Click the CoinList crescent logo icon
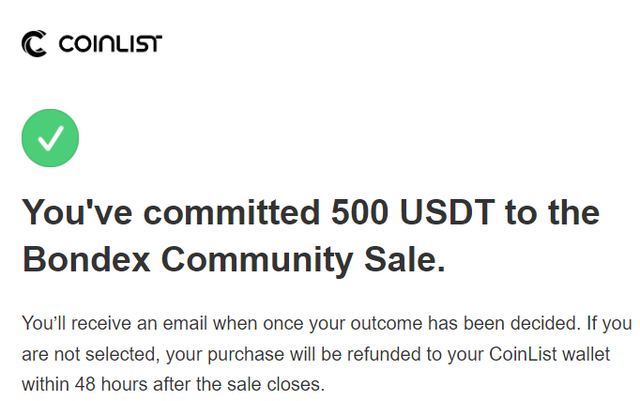Viewport: 640px width, 401px height. coord(34,44)
